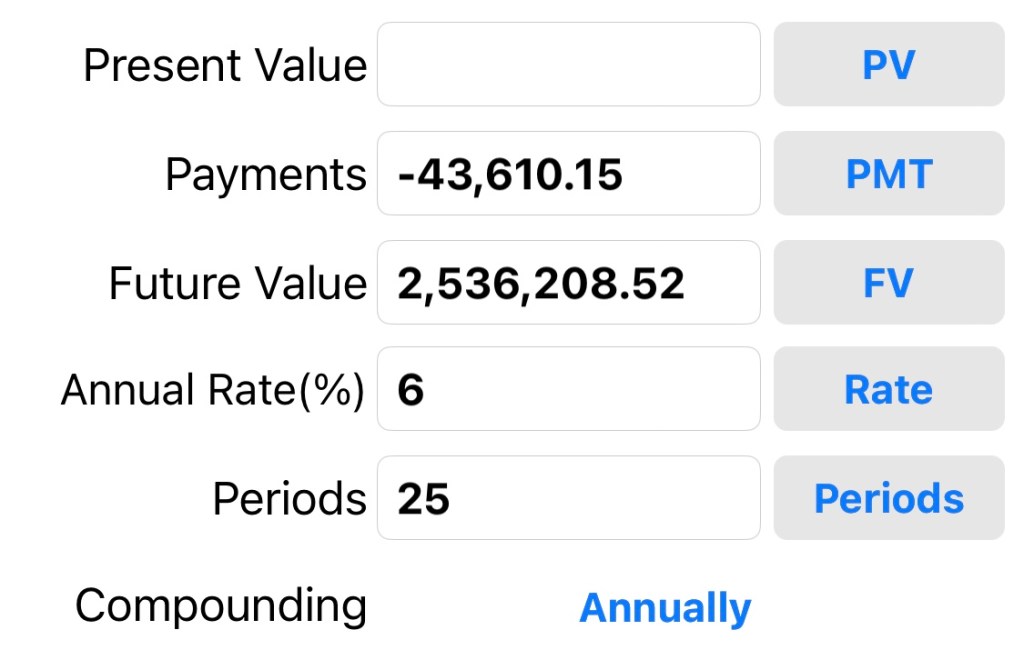The width and height of the screenshot is (1024, 660).
Task: Click the Rate button
Action: 888,390
